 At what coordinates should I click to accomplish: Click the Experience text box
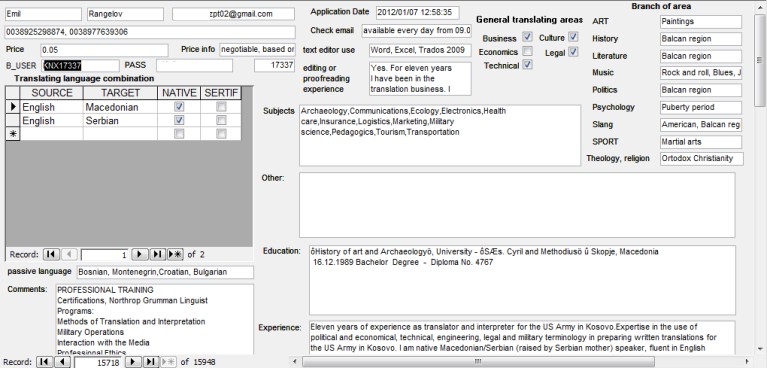coord(522,338)
